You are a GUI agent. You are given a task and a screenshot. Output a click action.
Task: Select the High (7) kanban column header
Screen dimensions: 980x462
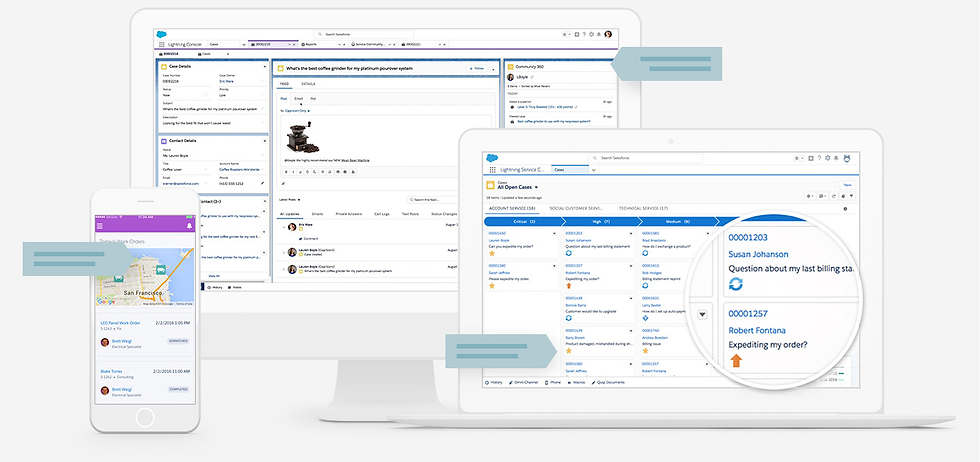(x=602, y=221)
